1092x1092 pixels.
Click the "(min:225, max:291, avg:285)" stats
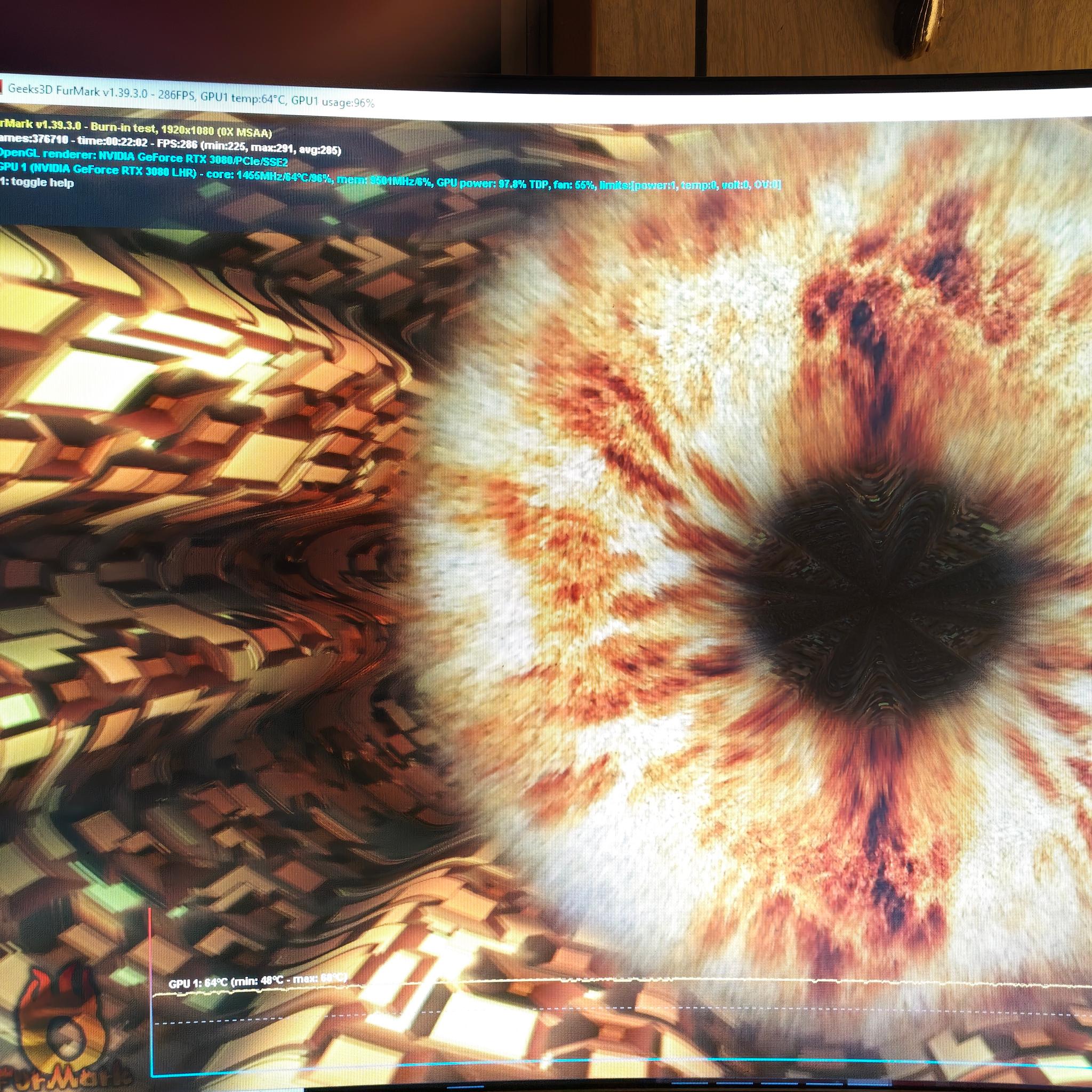[270, 148]
